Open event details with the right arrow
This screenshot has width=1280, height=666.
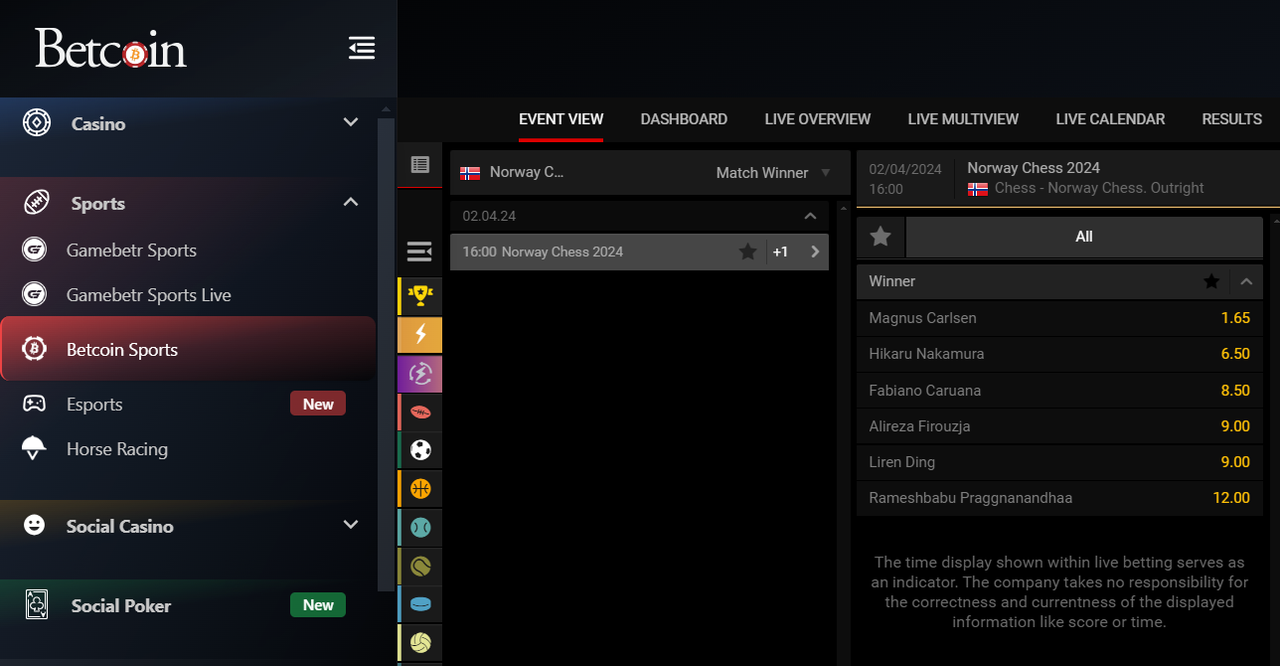point(815,252)
